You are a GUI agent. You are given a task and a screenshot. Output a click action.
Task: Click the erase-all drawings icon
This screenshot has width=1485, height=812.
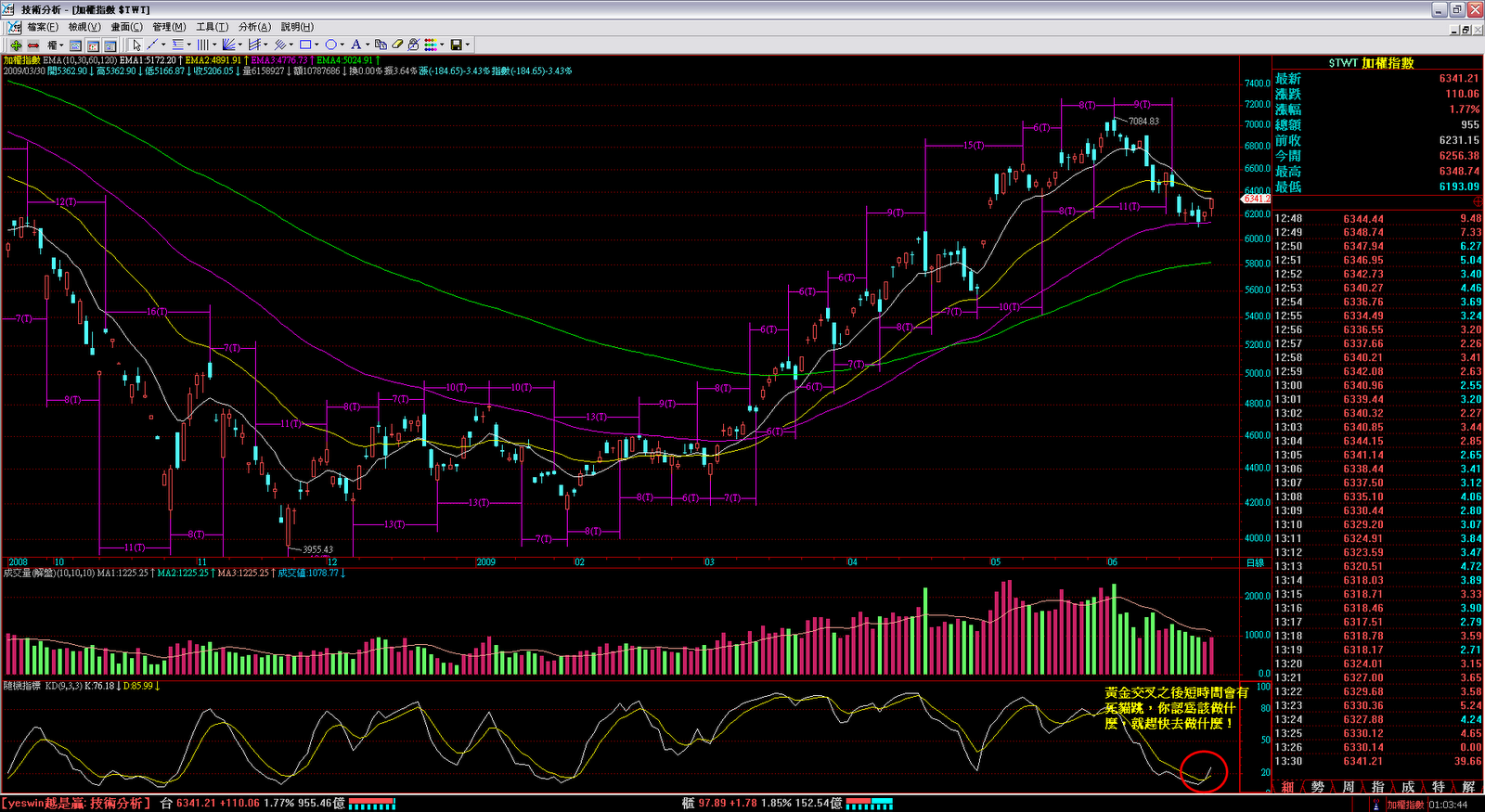coord(414,45)
